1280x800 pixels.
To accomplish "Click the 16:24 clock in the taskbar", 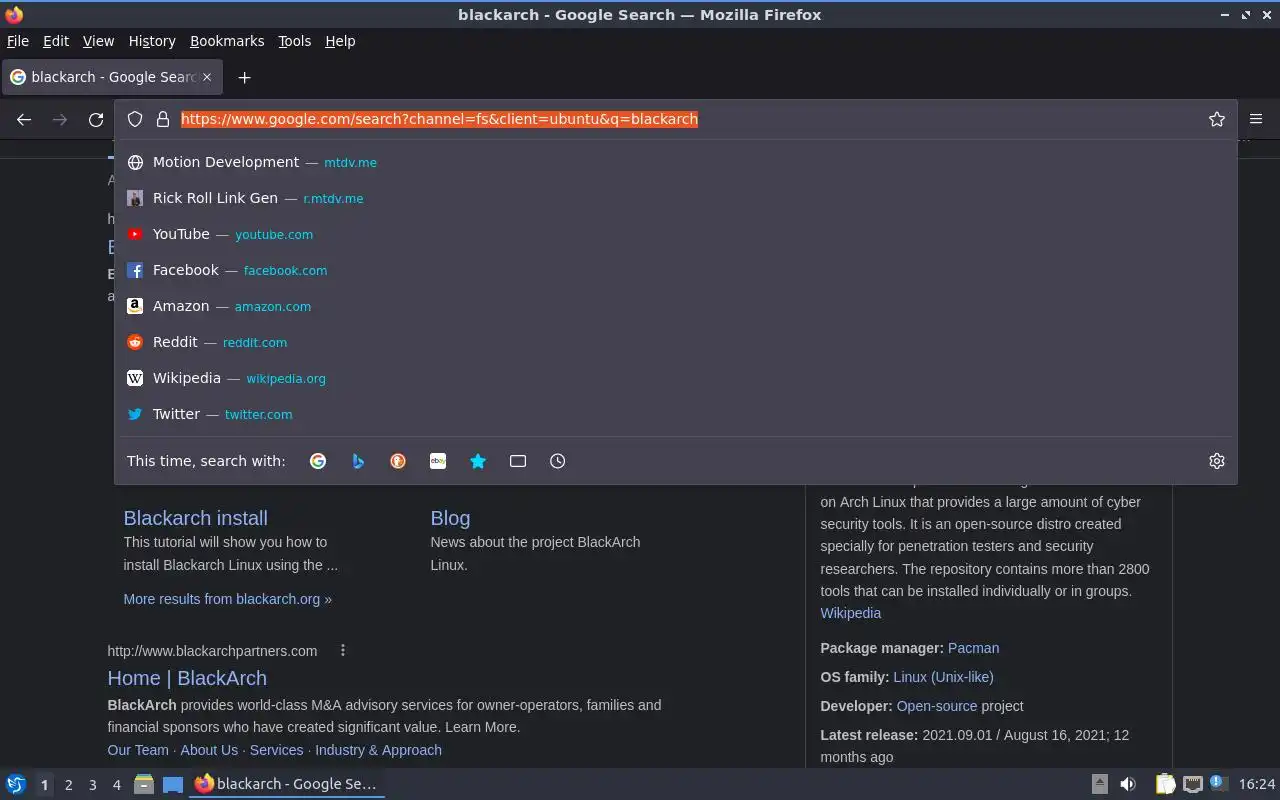I will [x=1257, y=784].
